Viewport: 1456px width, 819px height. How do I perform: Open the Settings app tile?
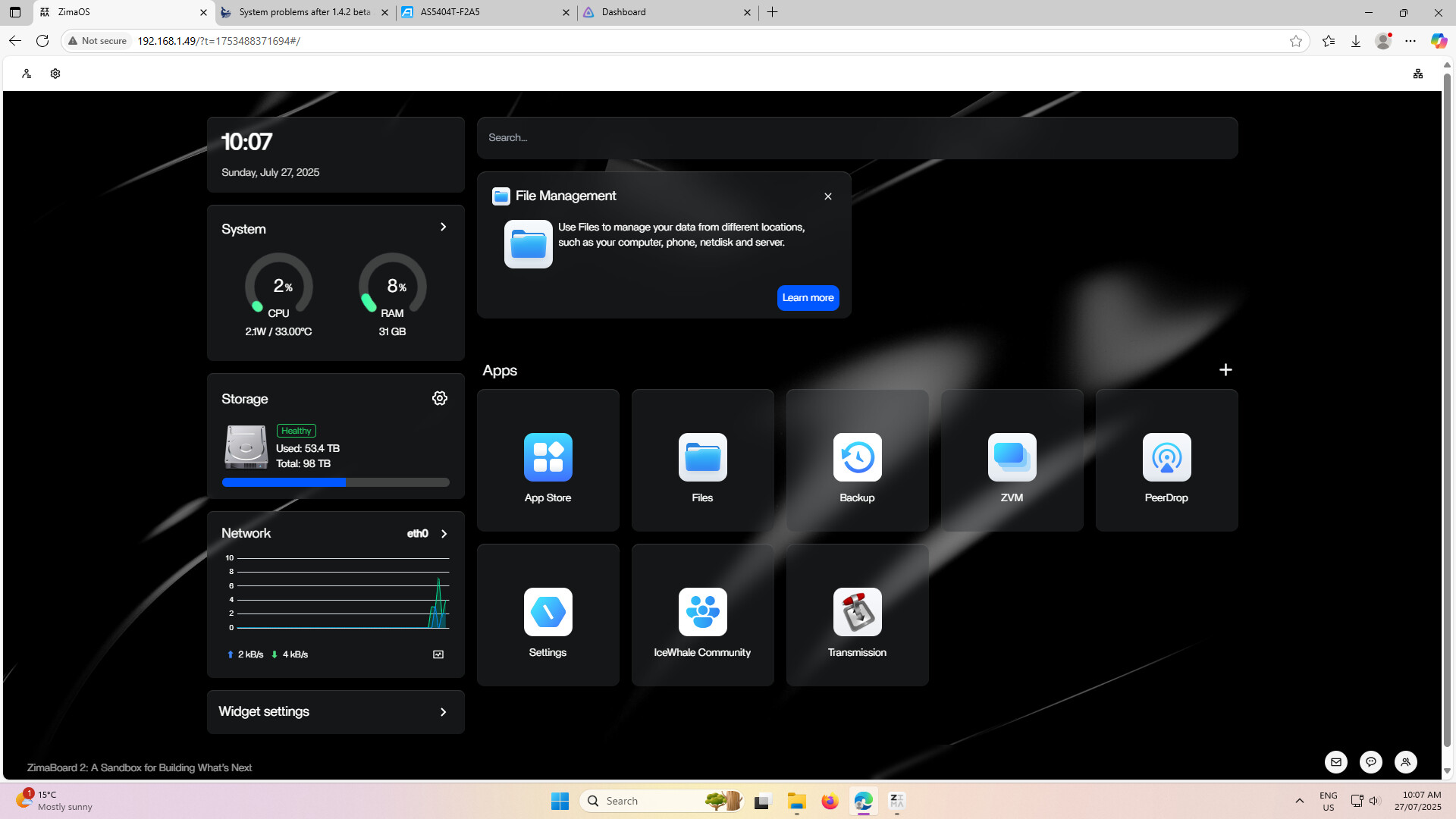tap(548, 615)
